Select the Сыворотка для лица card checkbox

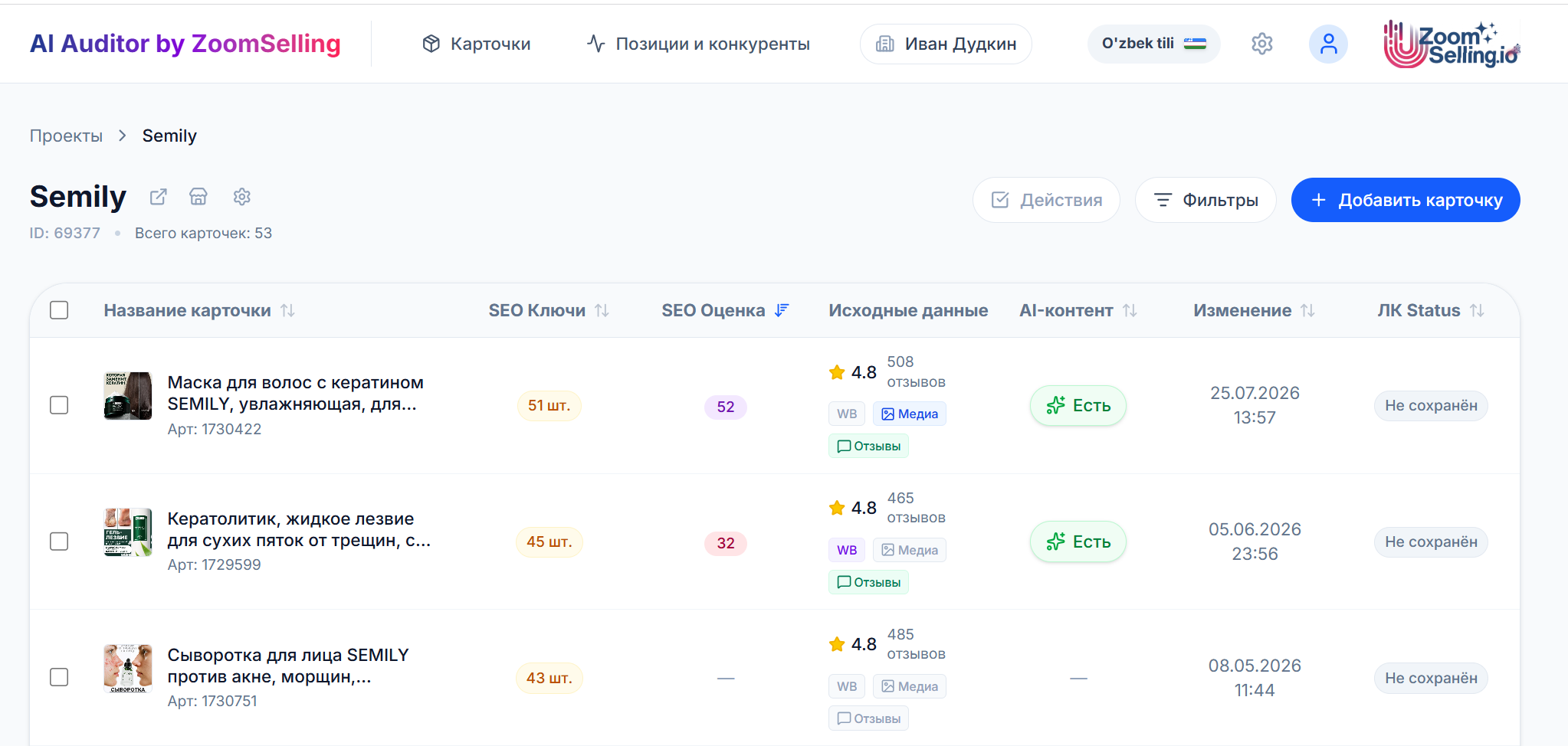pyautogui.click(x=59, y=677)
